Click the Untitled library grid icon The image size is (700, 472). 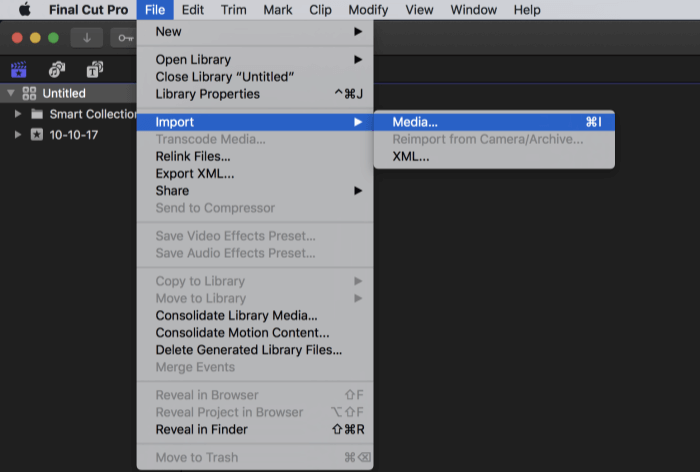pos(29,93)
